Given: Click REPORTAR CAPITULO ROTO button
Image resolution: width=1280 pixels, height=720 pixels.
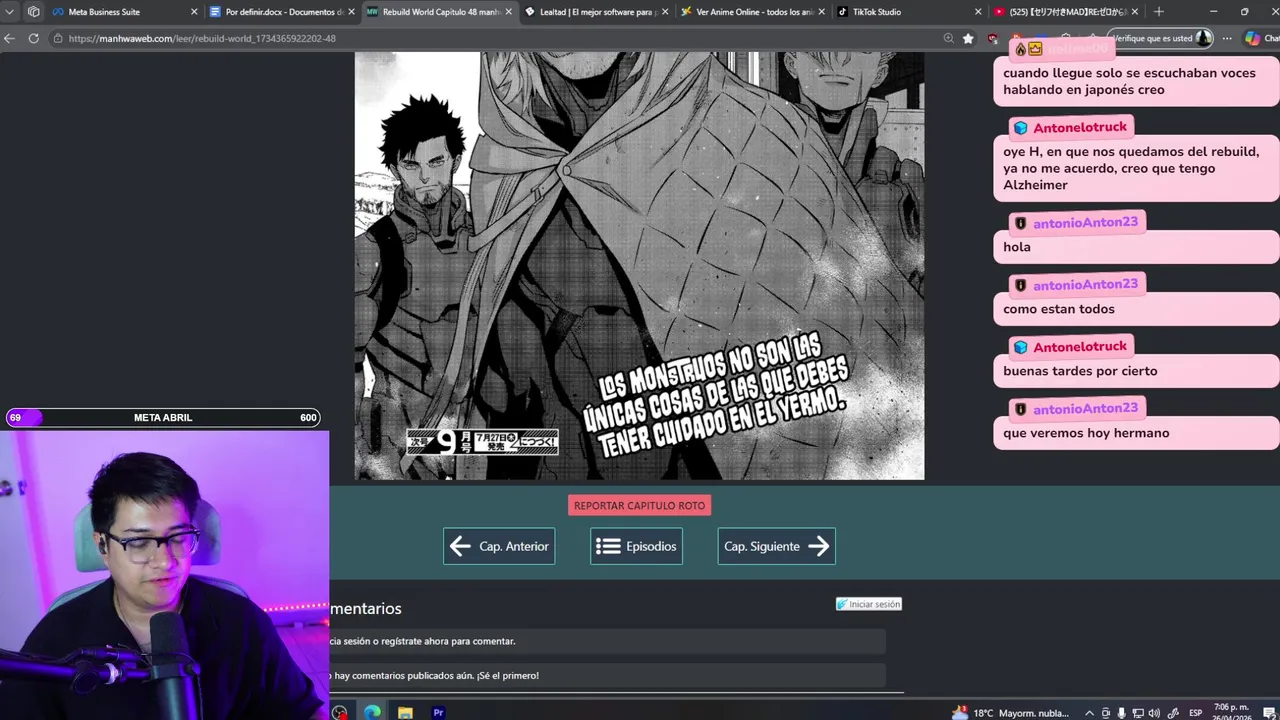Looking at the screenshot, I should click(639, 505).
